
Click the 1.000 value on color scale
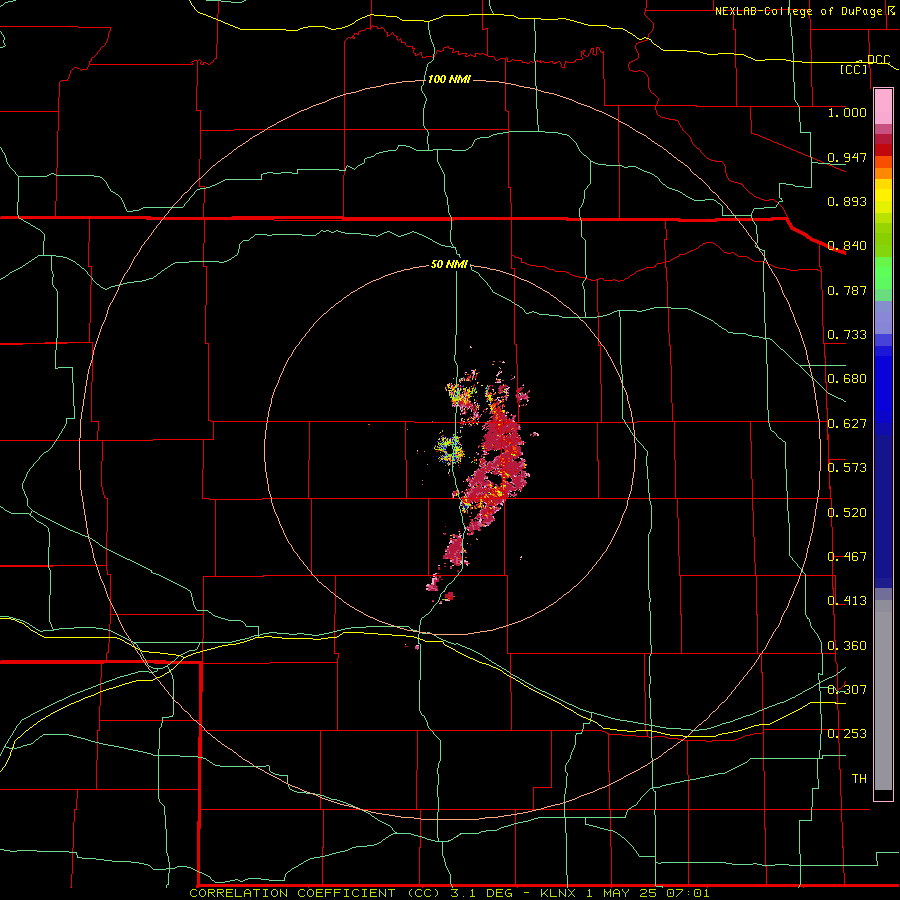(x=847, y=112)
